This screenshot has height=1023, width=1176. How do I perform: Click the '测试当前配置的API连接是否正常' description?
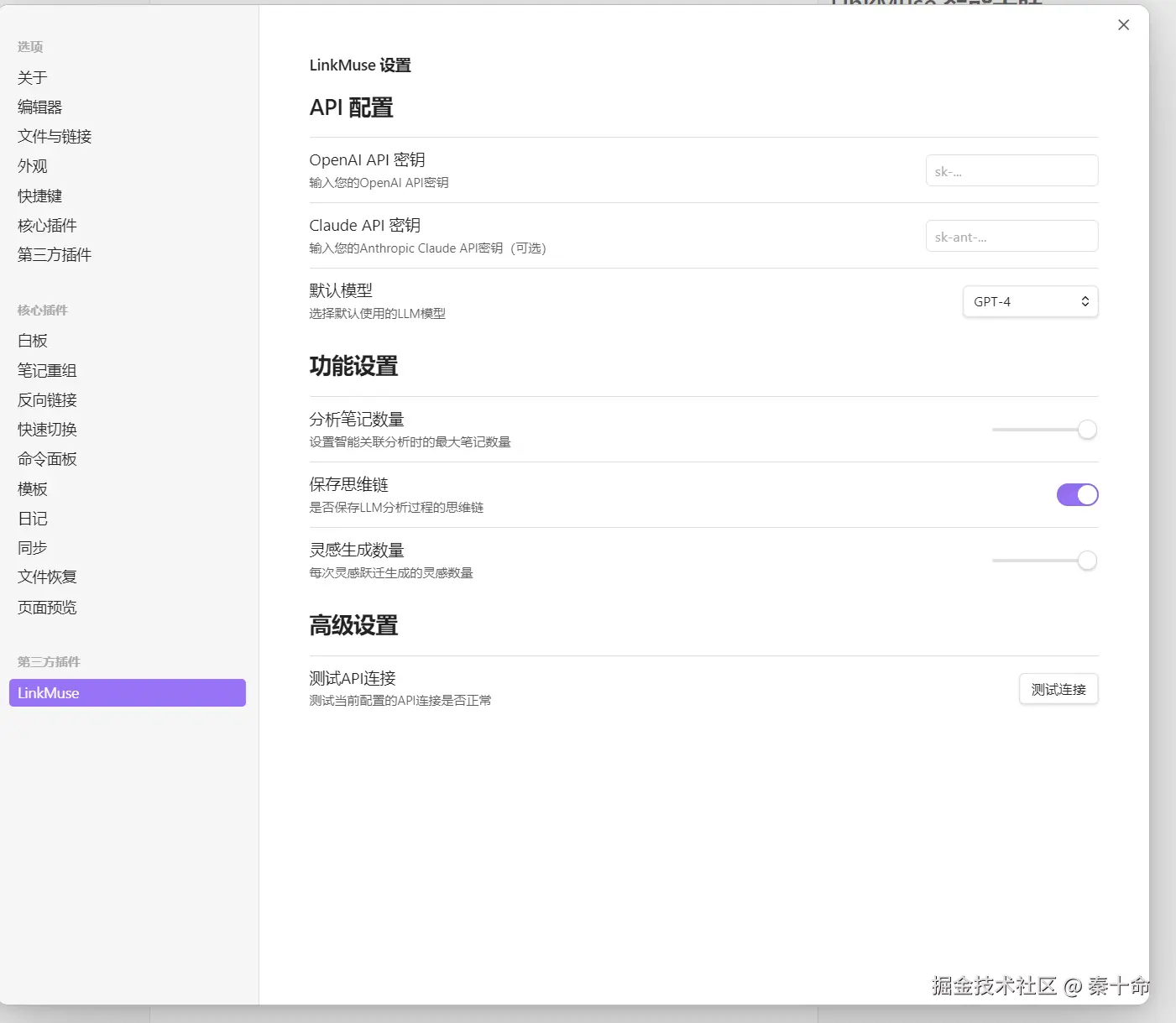click(x=400, y=701)
